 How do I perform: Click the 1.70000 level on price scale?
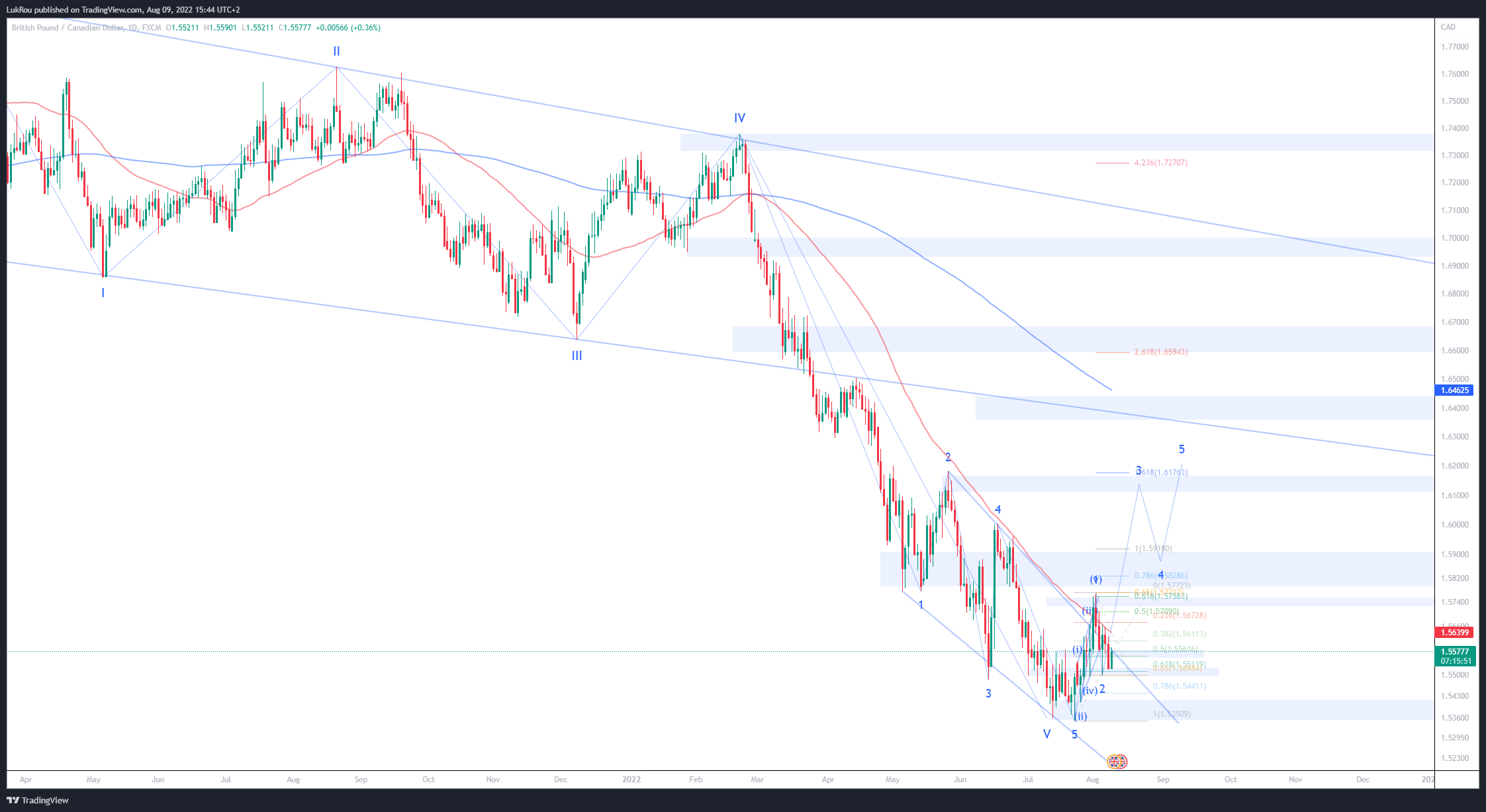click(x=1454, y=238)
